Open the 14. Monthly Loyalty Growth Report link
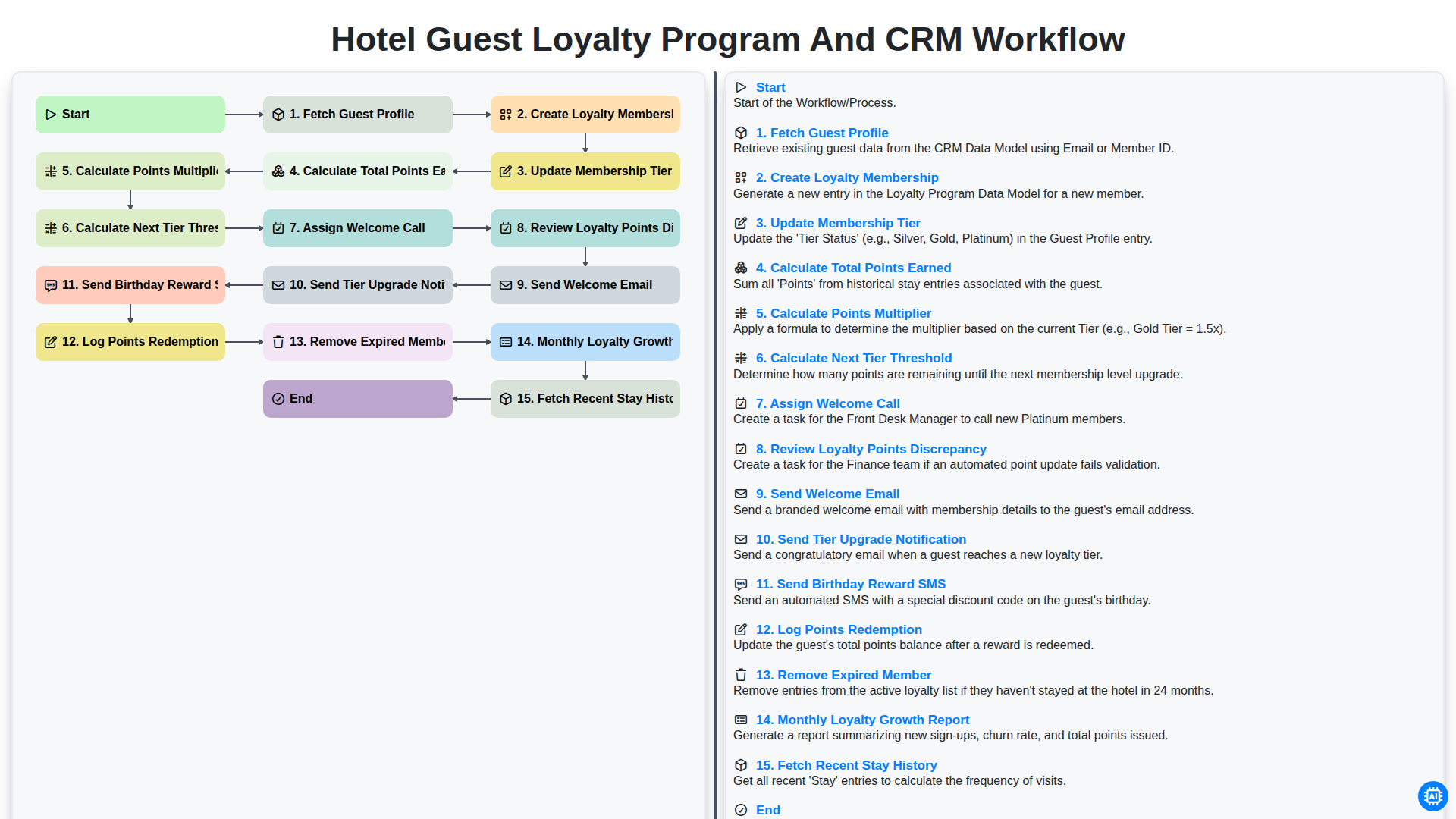The width and height of the screenshot is (1456, 819). click(862, 720)
